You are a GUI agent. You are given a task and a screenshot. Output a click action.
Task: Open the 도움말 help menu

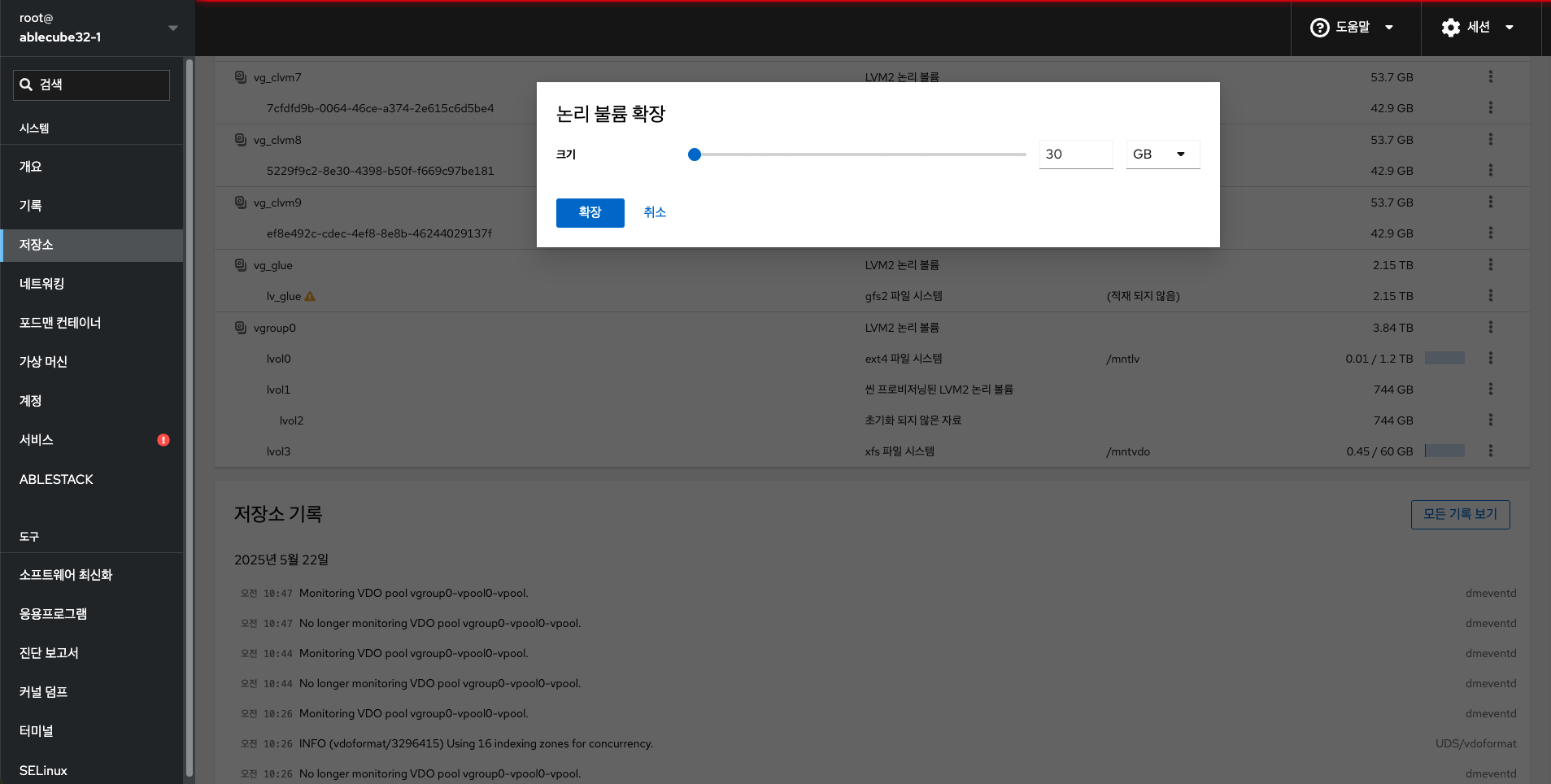(1353, 28)
